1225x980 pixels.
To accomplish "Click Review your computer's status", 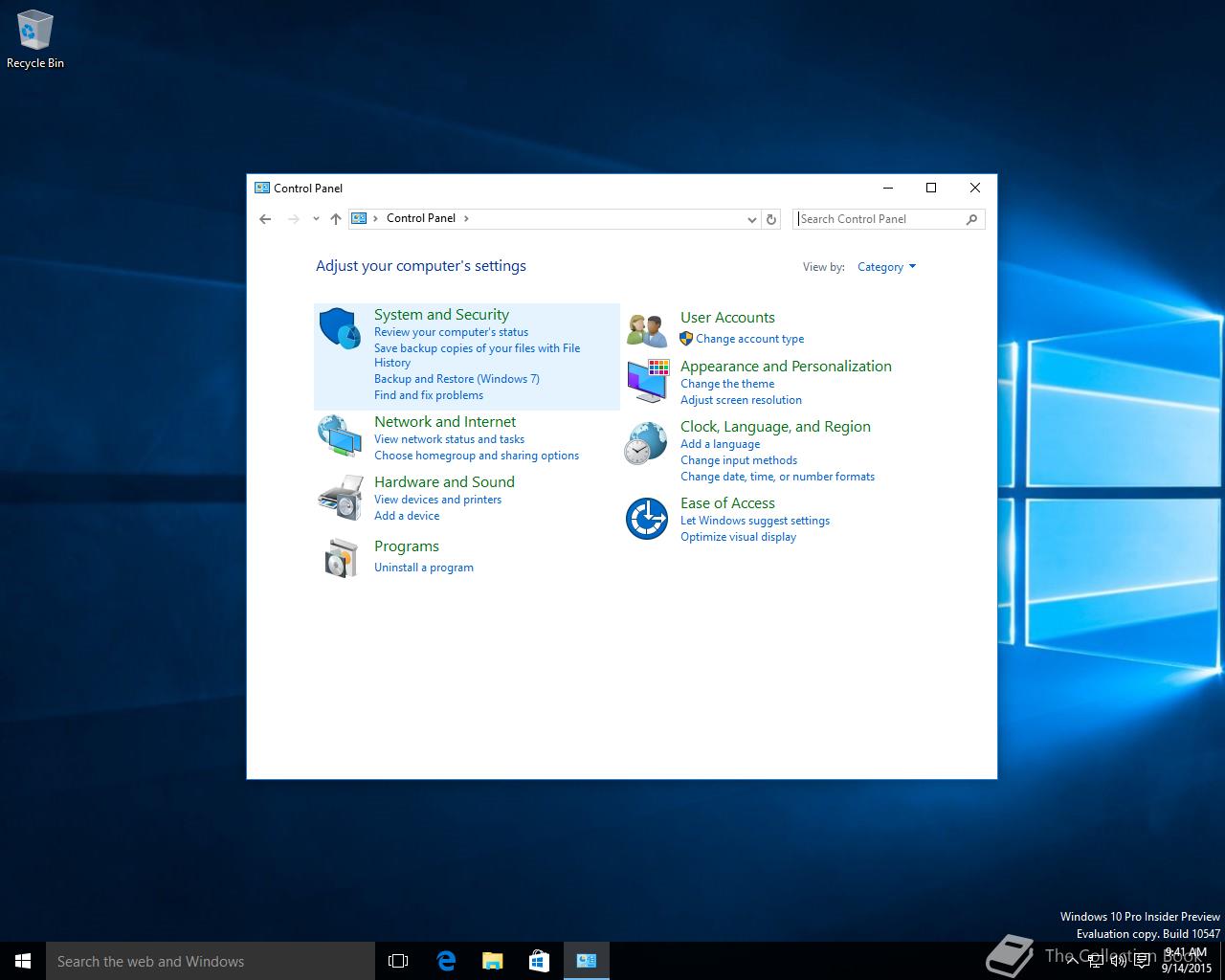I will [451, 332].
